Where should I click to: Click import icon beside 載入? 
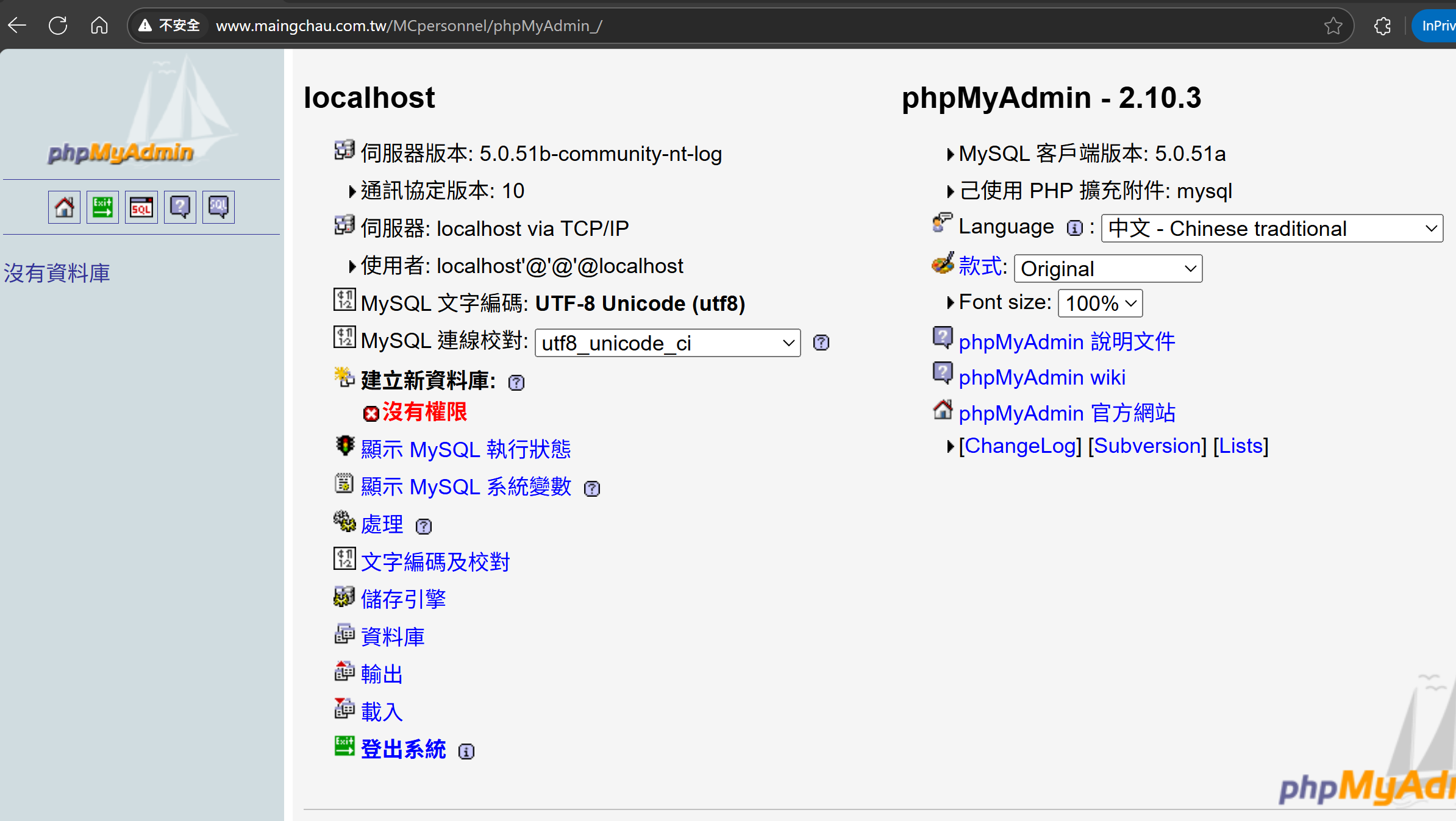[x=344, y=709]
